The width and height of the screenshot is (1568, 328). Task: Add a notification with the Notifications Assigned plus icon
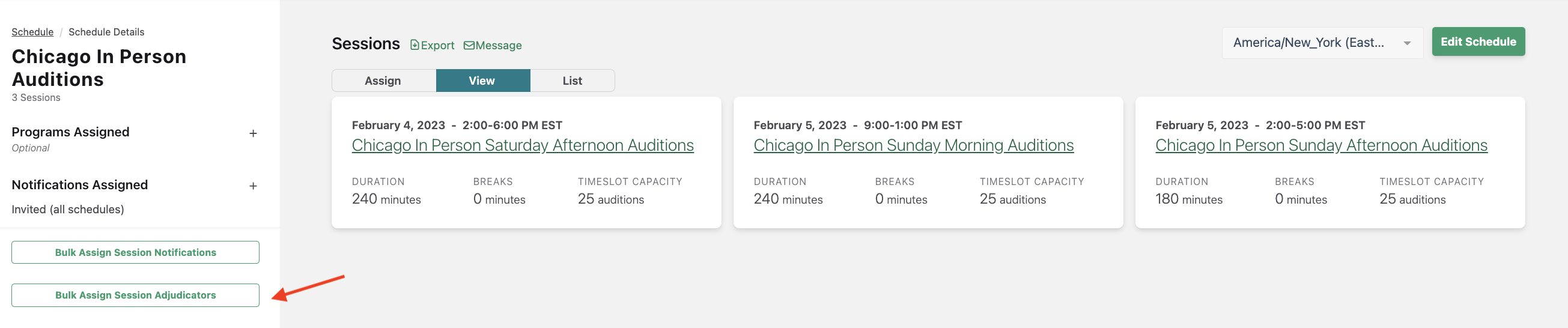pyautogui.click(x=253, y=186)
